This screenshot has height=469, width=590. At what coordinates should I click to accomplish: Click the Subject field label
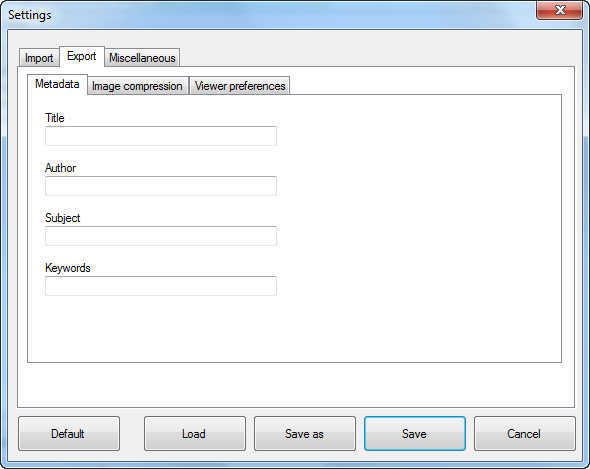[62, 218]
